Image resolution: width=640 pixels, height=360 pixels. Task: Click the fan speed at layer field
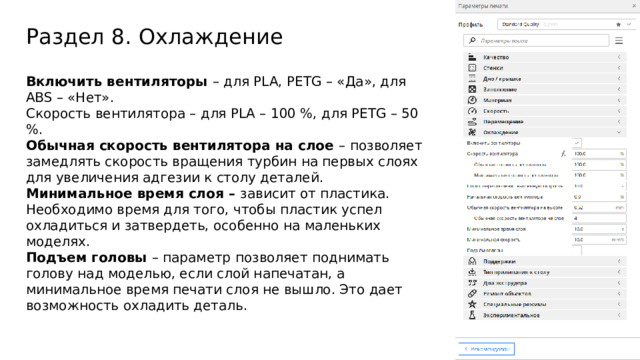point(599,218)
